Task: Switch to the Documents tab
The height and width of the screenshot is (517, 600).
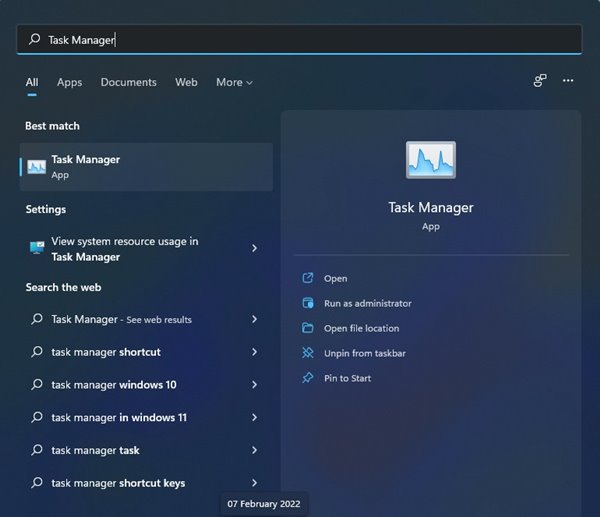Action: pos(129,82)
